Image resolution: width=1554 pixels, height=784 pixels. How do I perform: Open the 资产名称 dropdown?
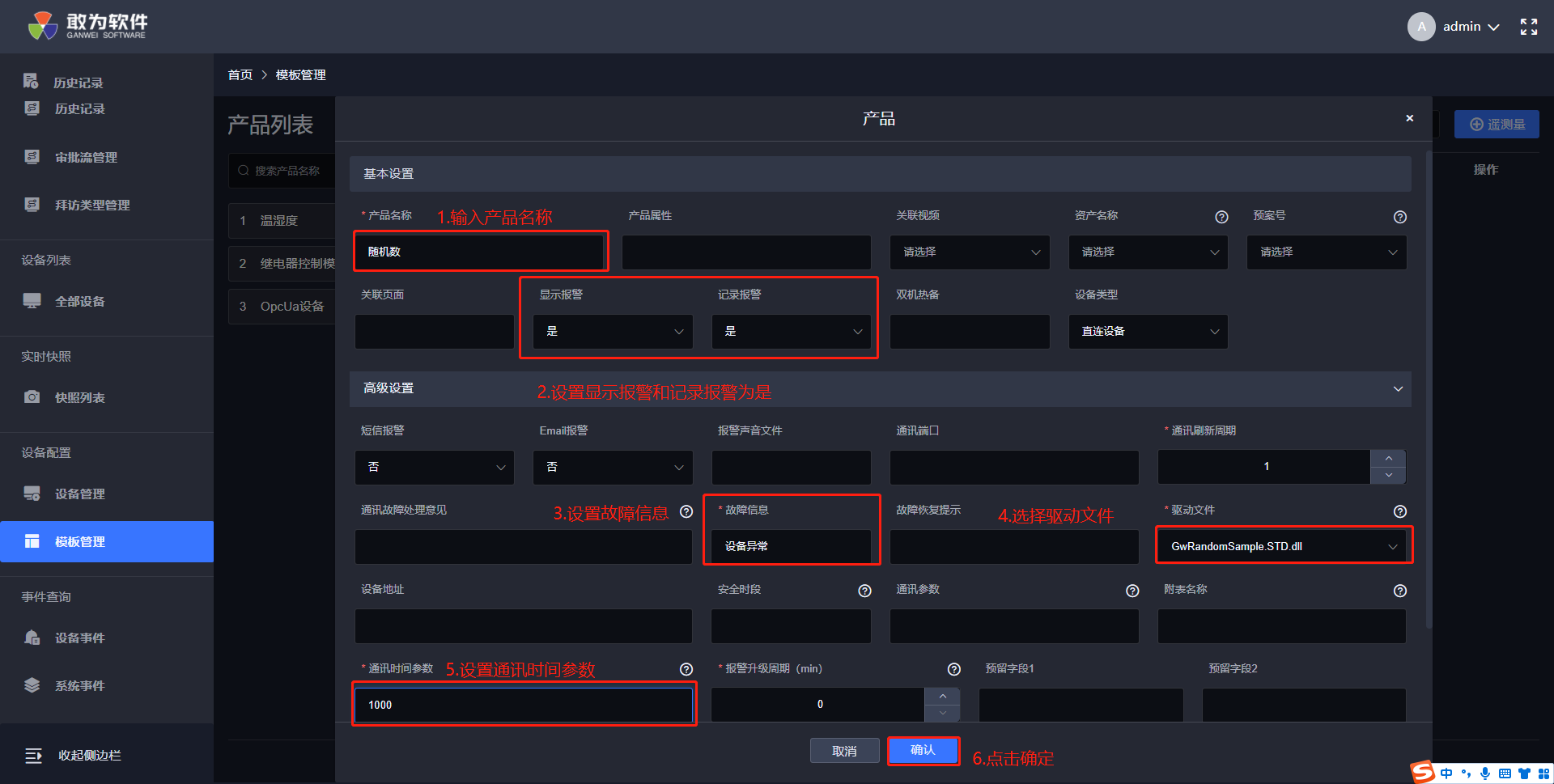point(1149,252)
